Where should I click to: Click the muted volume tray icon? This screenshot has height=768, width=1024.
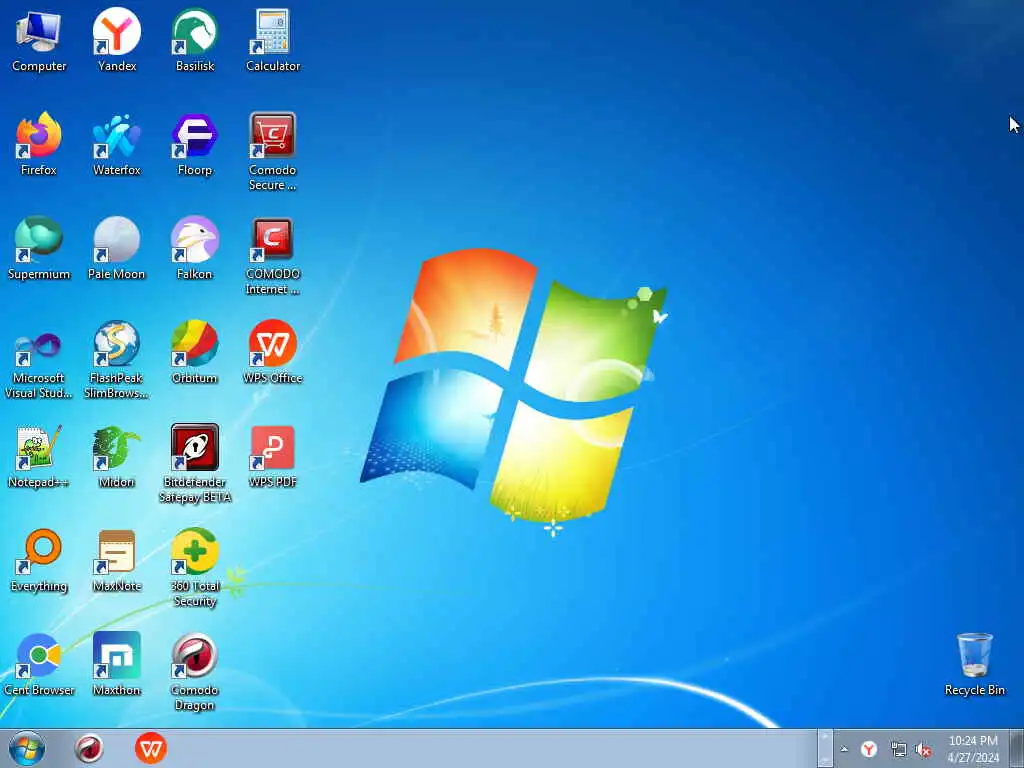tap(923, 750)
